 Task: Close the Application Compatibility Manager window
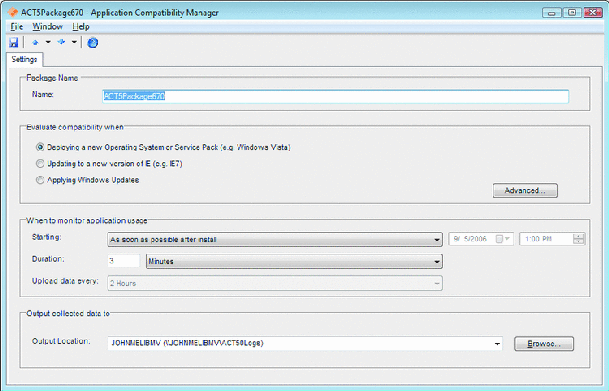click(593, 13)
